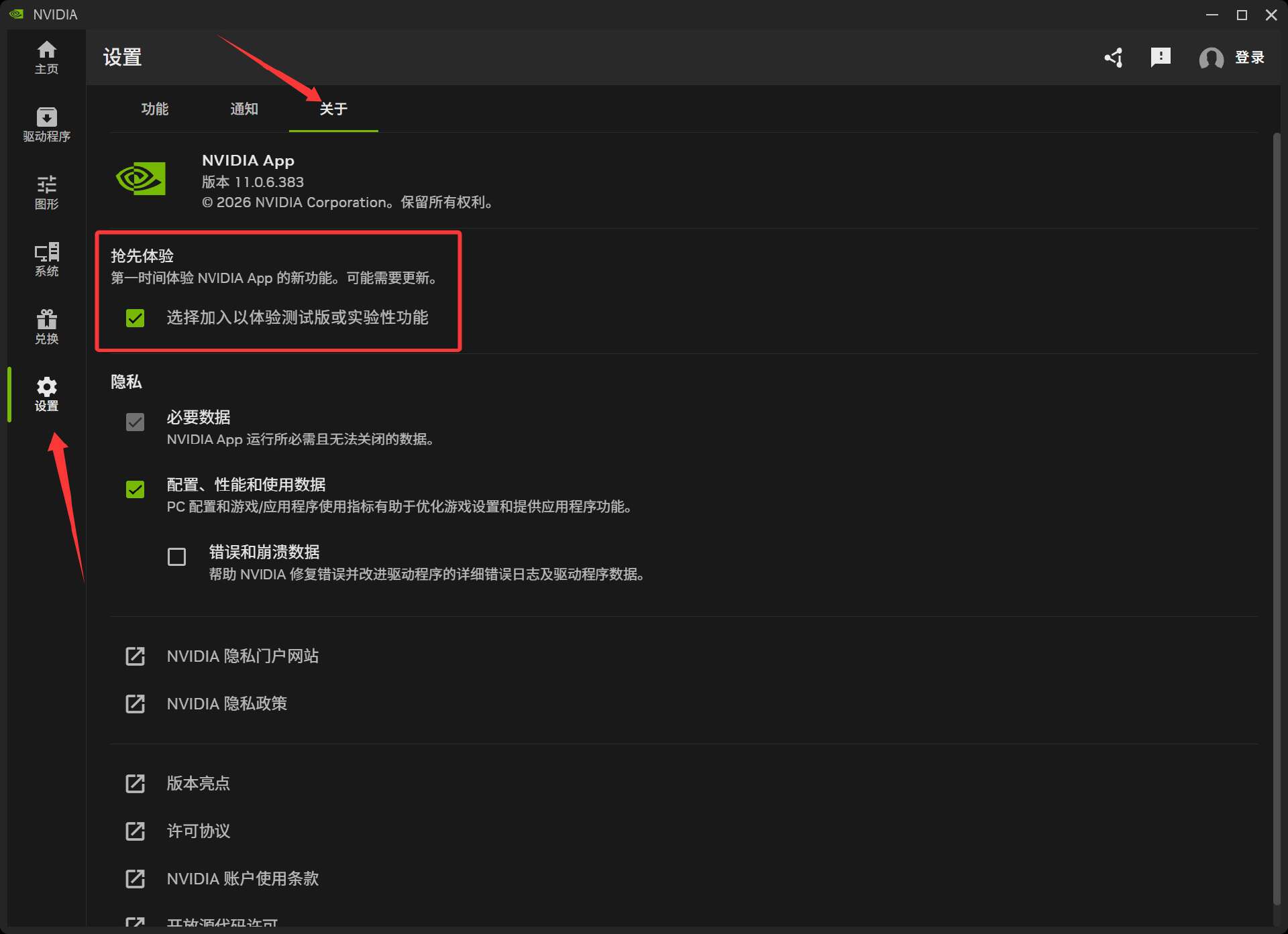Switch to the 功能 tab
Viewport: 1288px width, 934px height.
(154, 109)
